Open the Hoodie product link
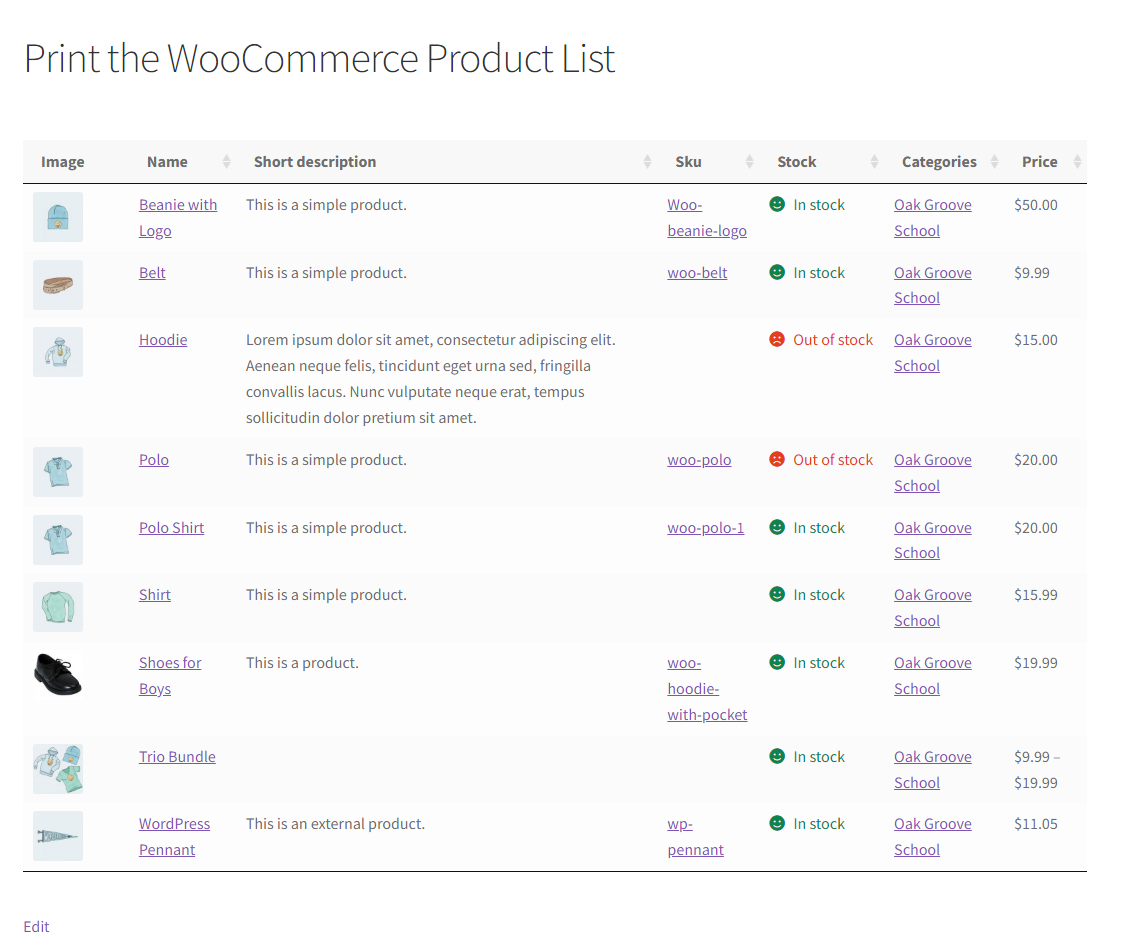The width and height of the screenshot is (1122, 947). coord(163,340)
